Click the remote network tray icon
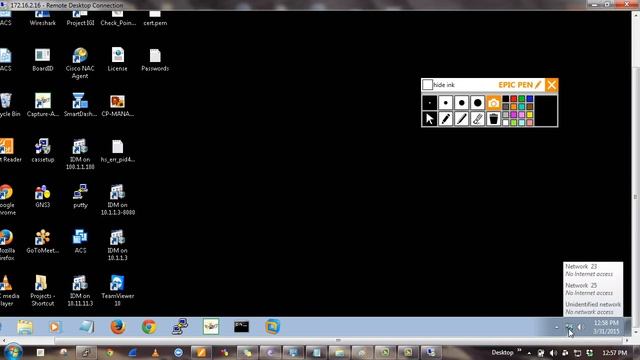 point(569,327)
